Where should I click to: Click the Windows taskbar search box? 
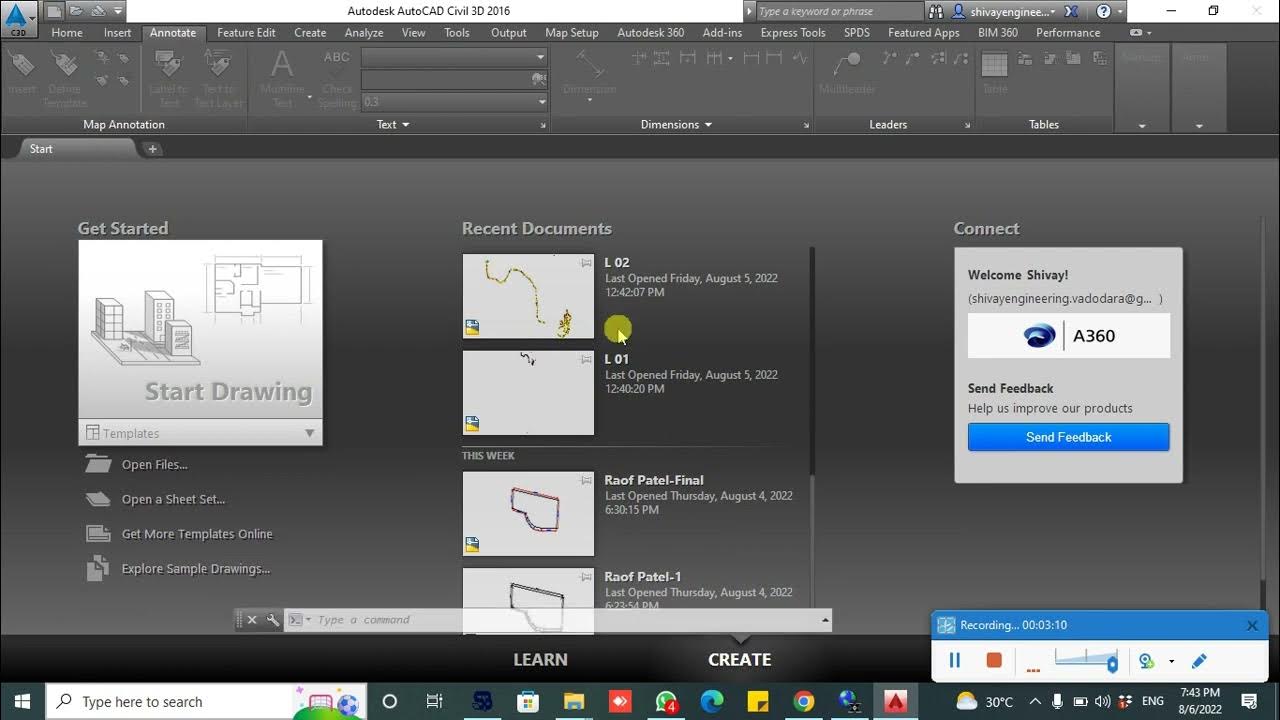(x=205, y=701)
